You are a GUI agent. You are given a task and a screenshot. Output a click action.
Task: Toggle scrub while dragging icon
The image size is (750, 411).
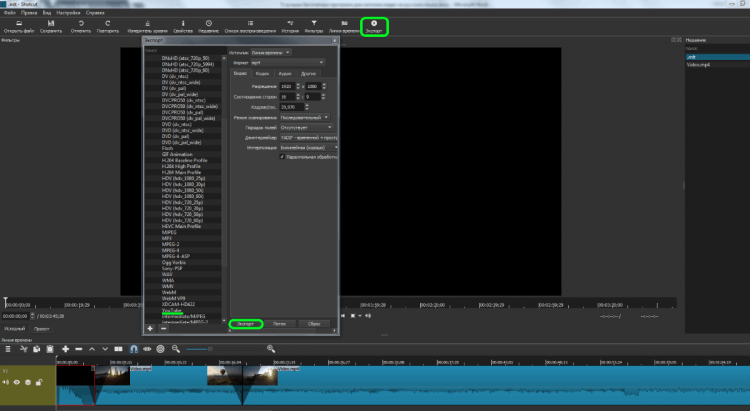(147, 349)
